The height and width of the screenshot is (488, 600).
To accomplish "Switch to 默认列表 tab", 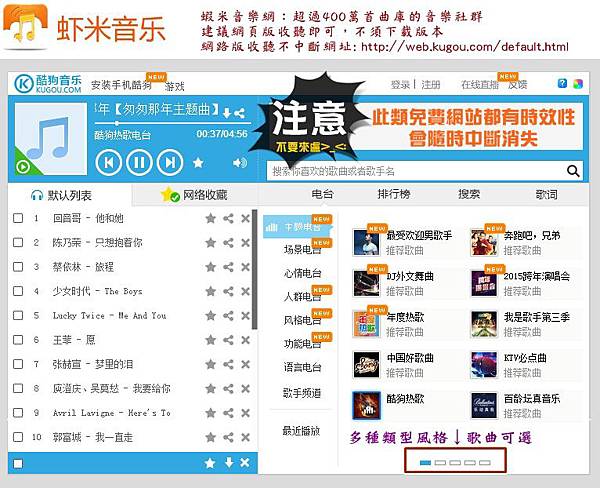I will [70, 195].
